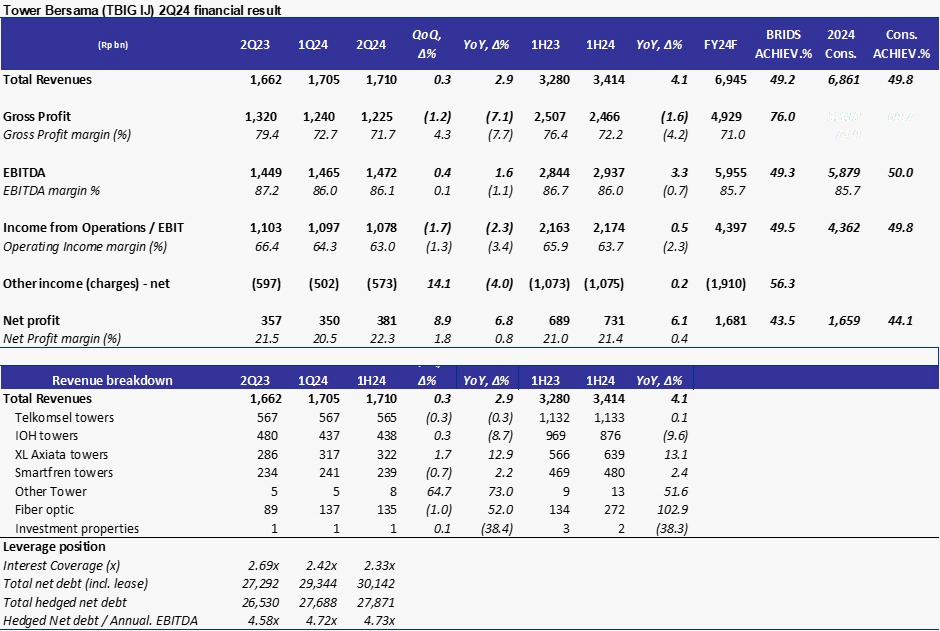The height and width of the screenshot is (631, 940).
Task: Click the 'Interest Coverage (x)' label
Action: point(62,566)
